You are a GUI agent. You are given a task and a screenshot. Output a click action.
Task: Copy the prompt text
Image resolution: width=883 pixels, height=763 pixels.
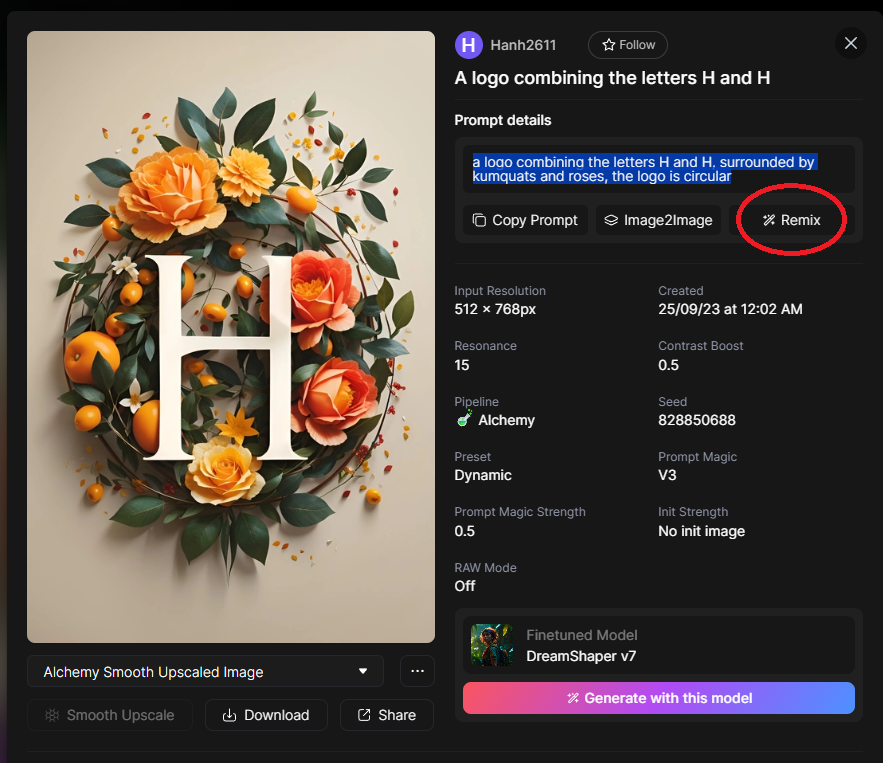click(525, 220)
